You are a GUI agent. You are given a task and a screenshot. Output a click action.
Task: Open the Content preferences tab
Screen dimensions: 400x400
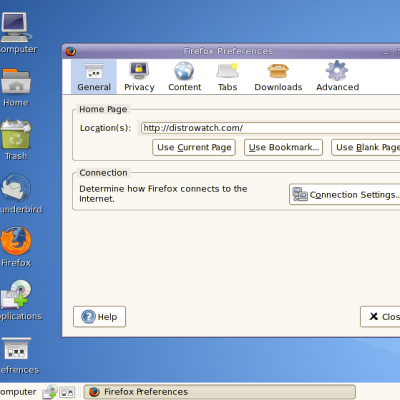[x=184, y=77]
